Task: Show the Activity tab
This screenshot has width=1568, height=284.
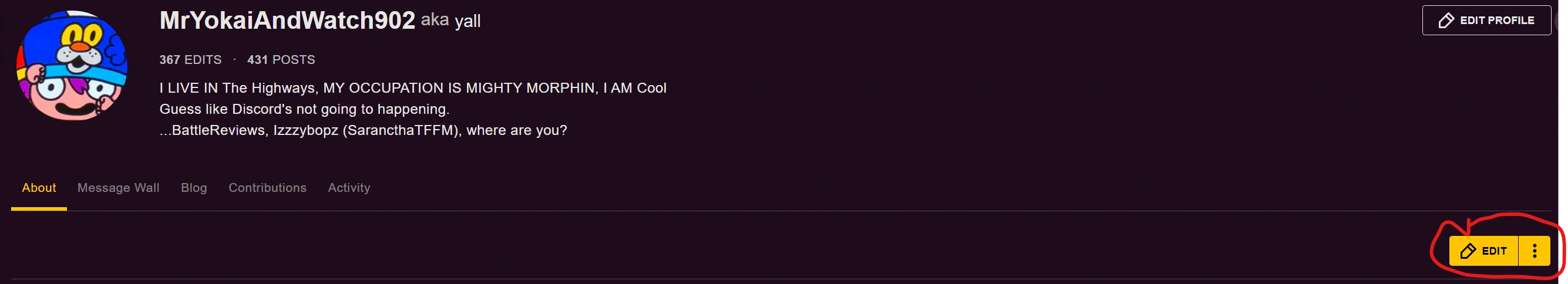Action: [x=349, y=188]
